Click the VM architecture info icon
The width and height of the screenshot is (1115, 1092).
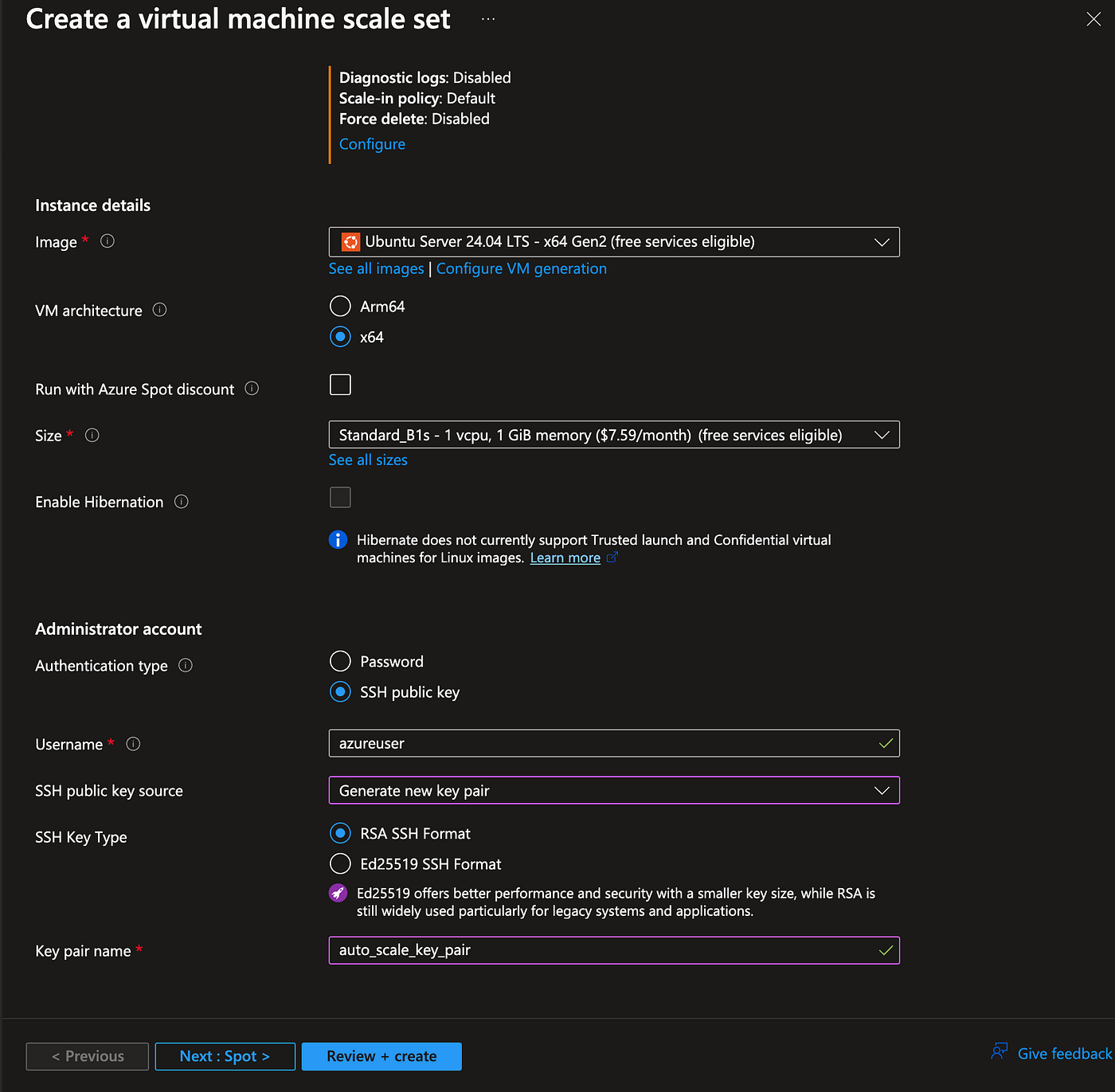[159, 310]
